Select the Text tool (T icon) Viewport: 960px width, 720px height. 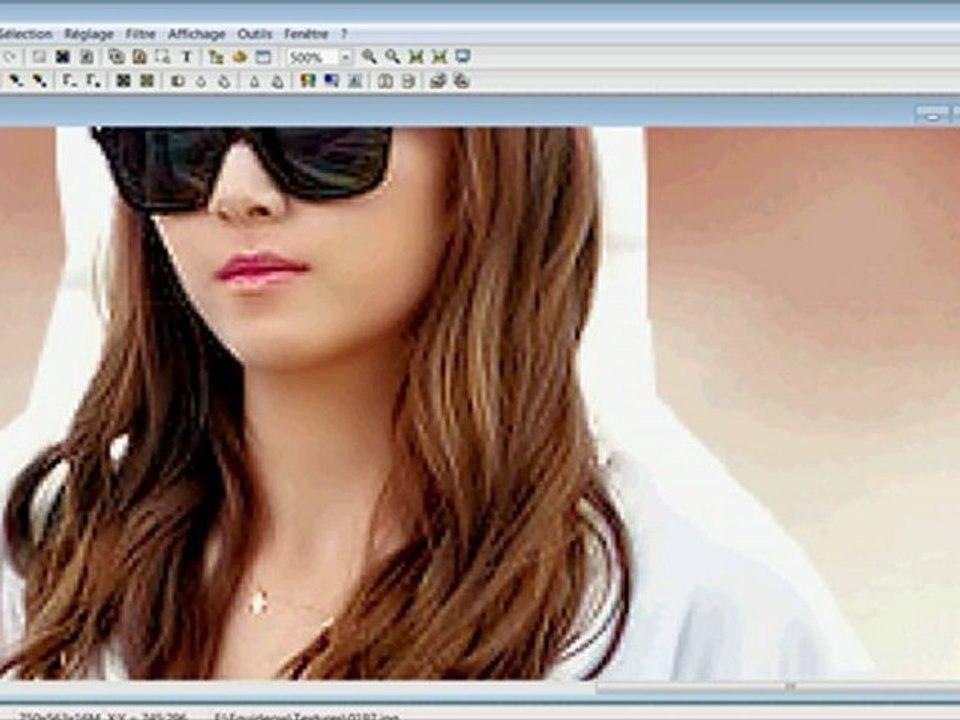[187, 58]
